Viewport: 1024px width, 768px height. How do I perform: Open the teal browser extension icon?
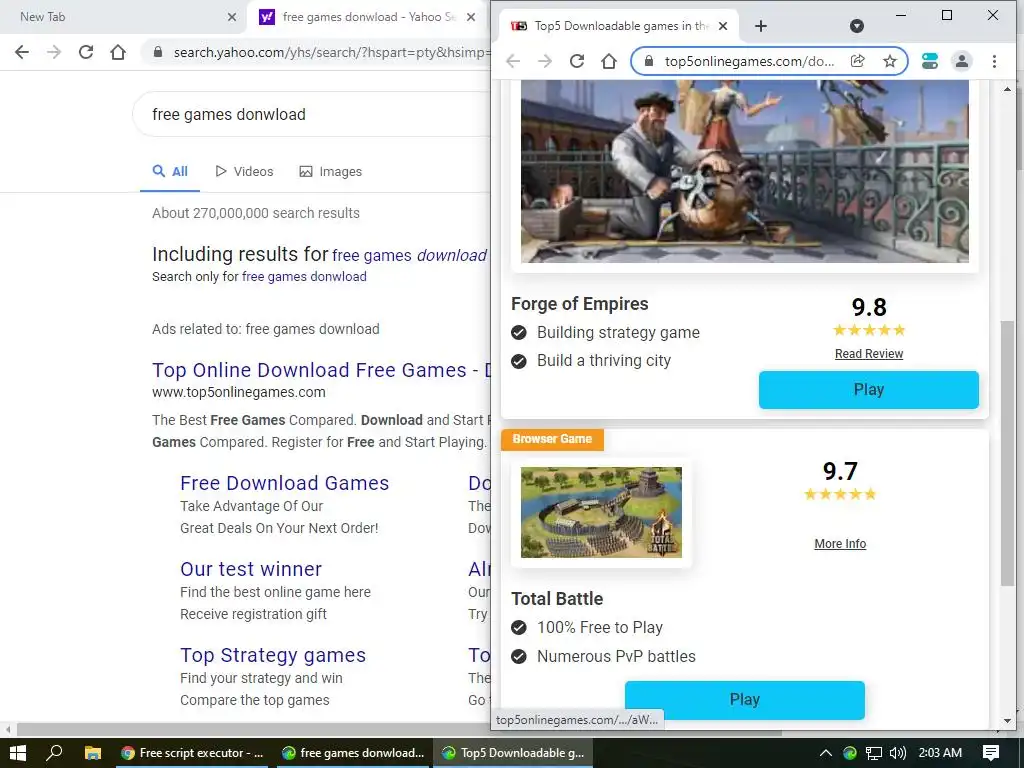pos(930,61)
